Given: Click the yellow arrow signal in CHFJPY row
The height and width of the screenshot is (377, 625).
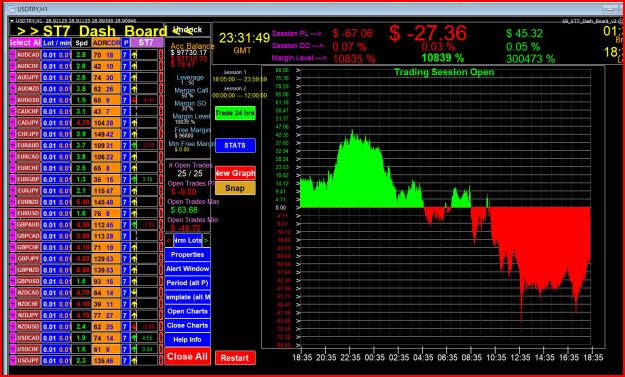Looking at the screenshot, I should [x=134, y=134].
